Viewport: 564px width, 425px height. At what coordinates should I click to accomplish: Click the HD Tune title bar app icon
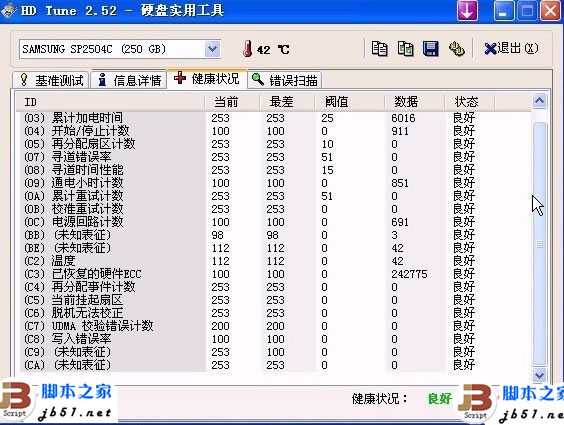click(8, 10)
